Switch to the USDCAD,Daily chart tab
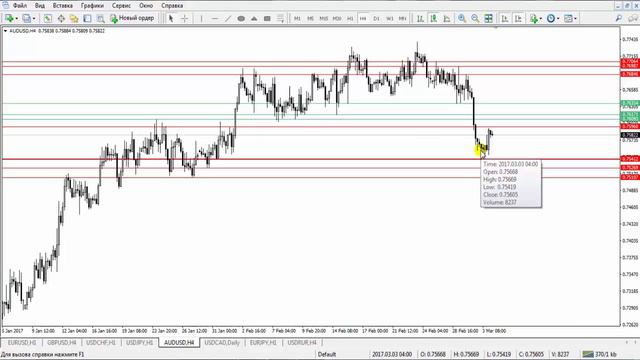Image resolution: width=640 pixels, height=360 pixels. click(222, 342)
